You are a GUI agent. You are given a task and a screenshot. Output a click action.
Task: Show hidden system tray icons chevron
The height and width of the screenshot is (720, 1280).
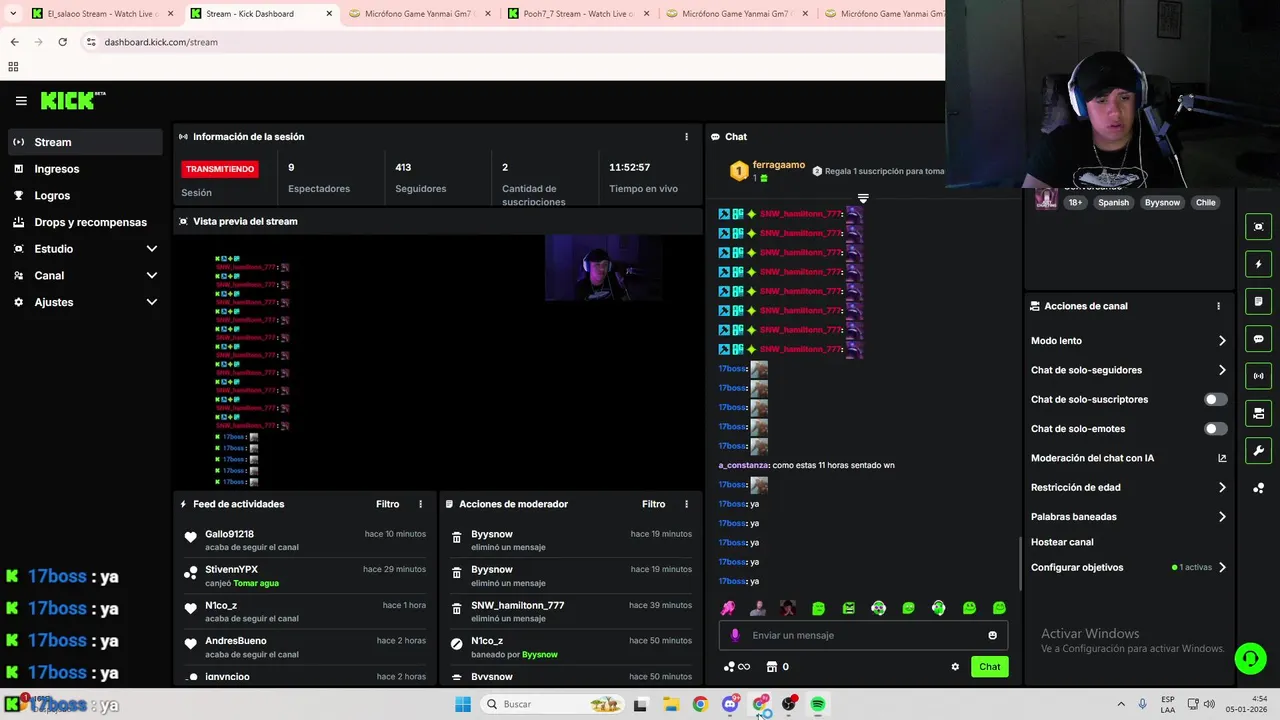click(1120, 704)
